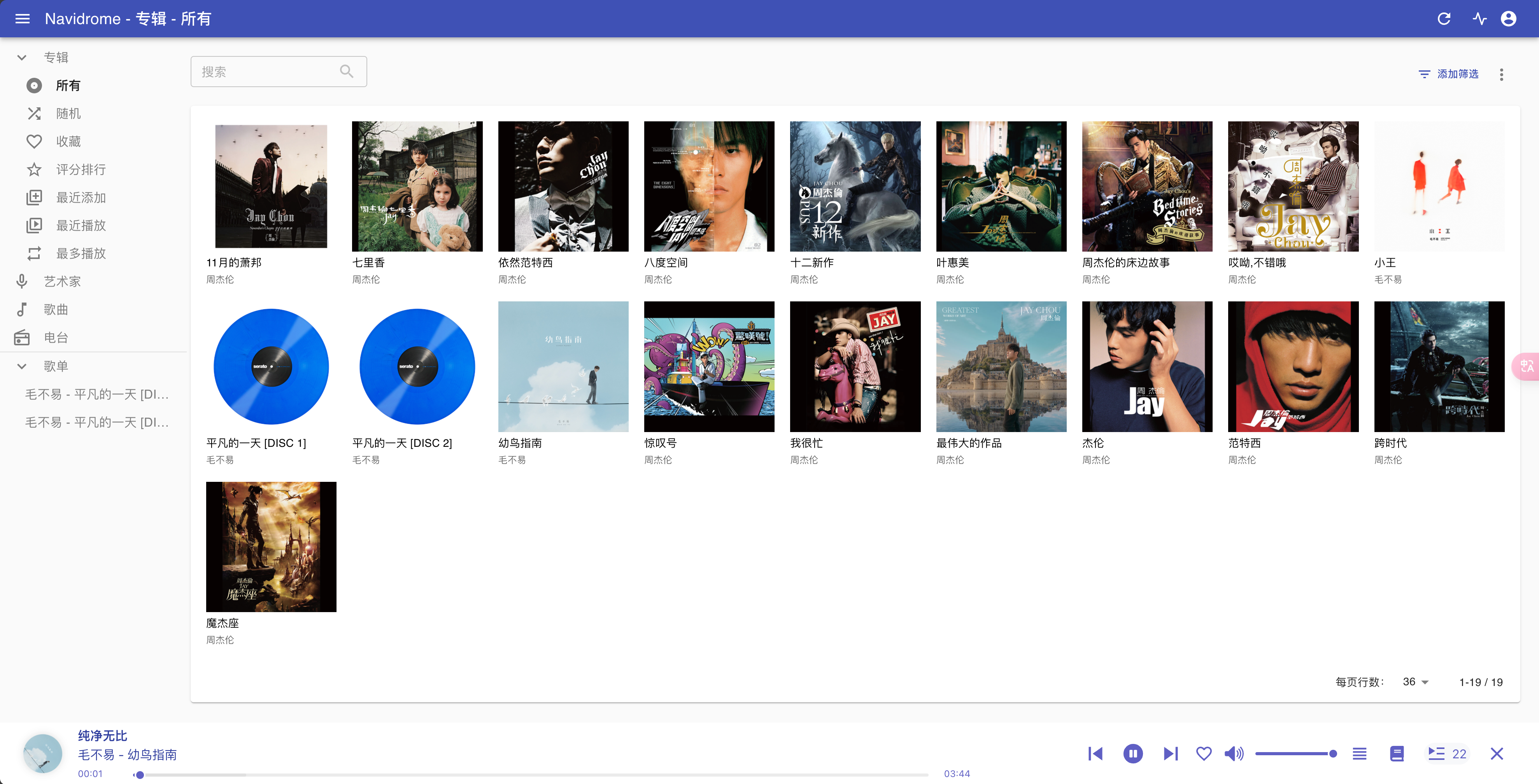The width and height of the screenshot is (1539, 784).
Task: Focus the 搜索 search field
Action: pos(279,72)
